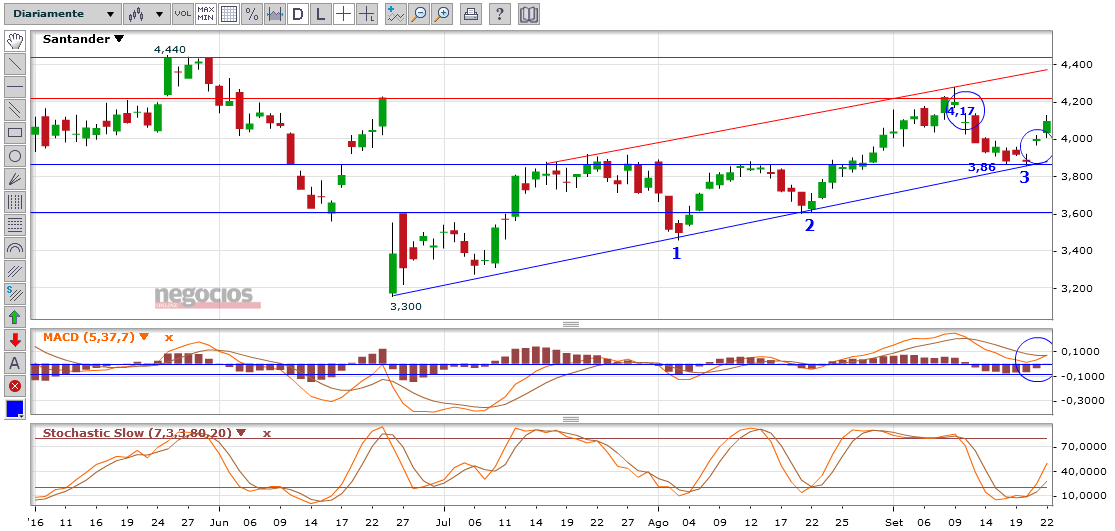Click the add indicator icon
The height and width of the screenshot is (531, 1115).
[396, 14]
